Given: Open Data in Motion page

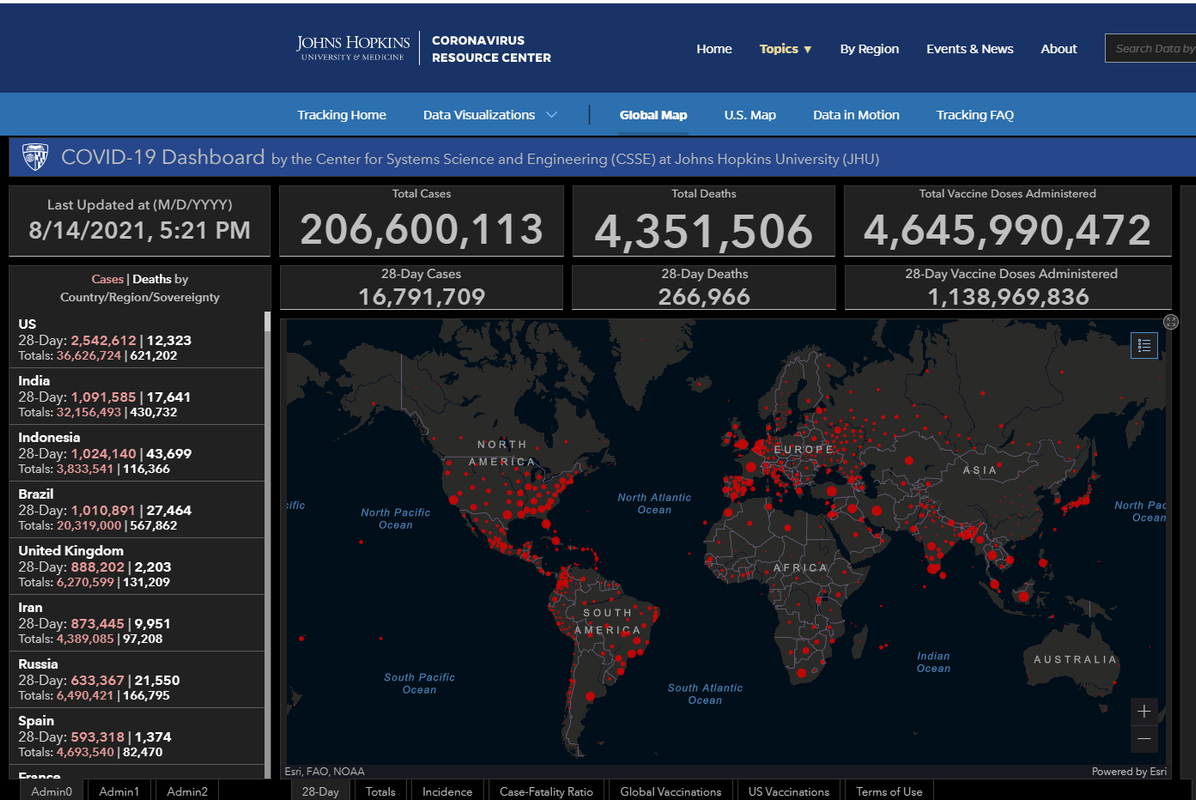Looking at the screenshot, I should (x=856, y=115).
